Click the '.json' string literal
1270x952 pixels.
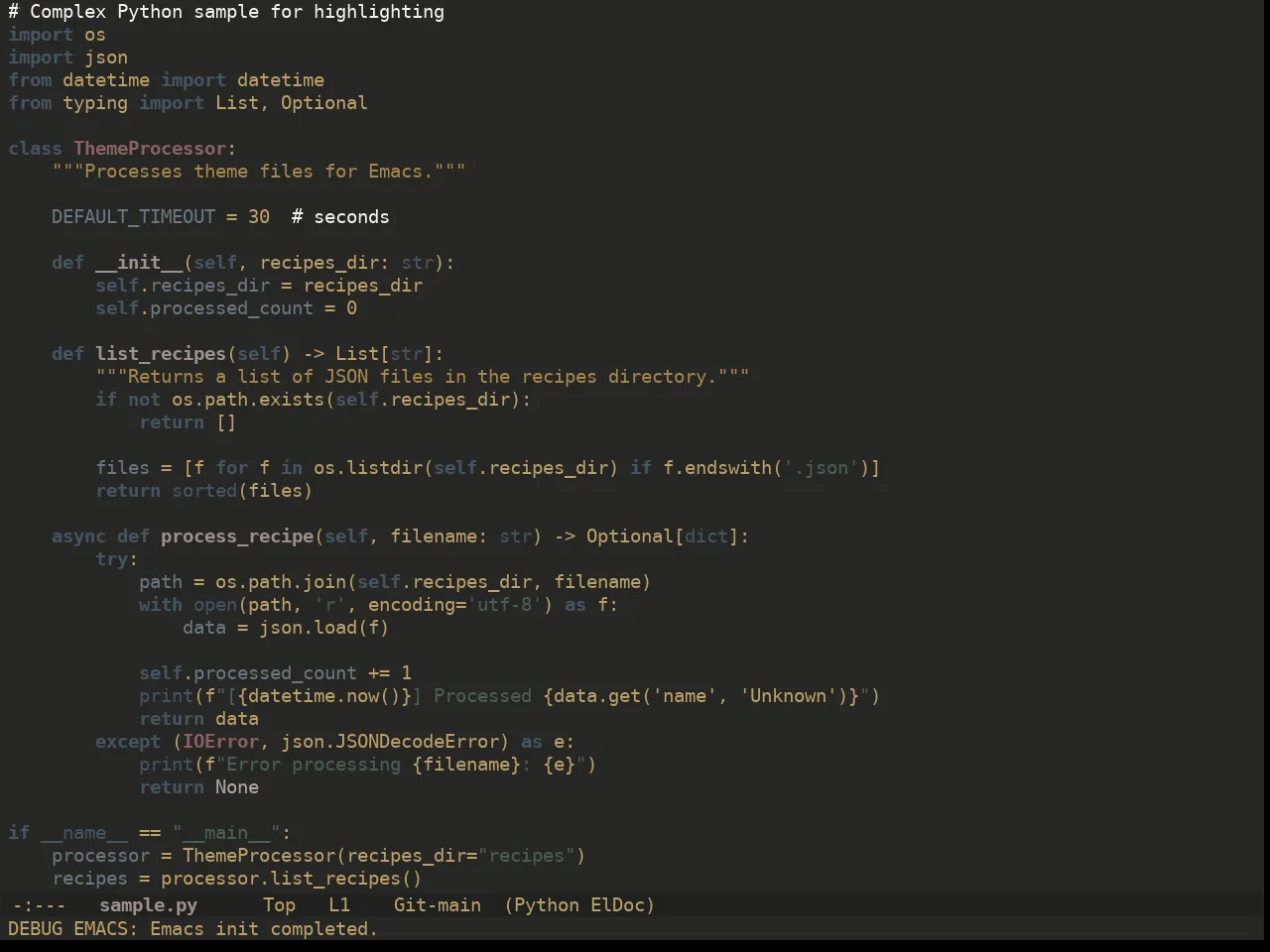tap(820, 468)
